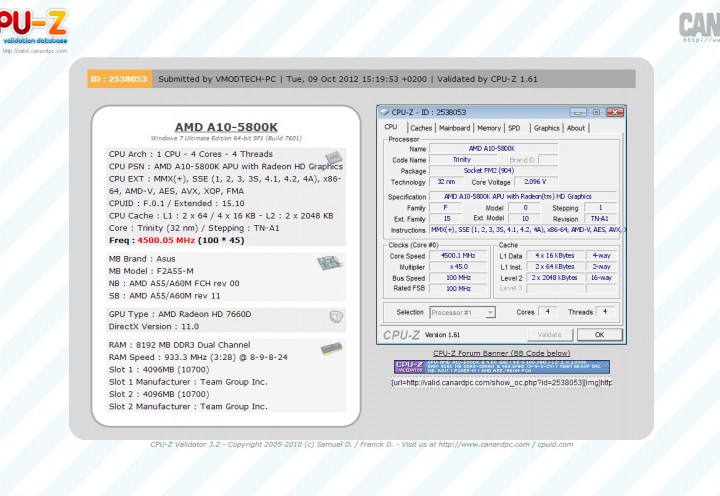720x496 pixels.
Task: Close the CPU-Z window
Action: tap(614, 112)
